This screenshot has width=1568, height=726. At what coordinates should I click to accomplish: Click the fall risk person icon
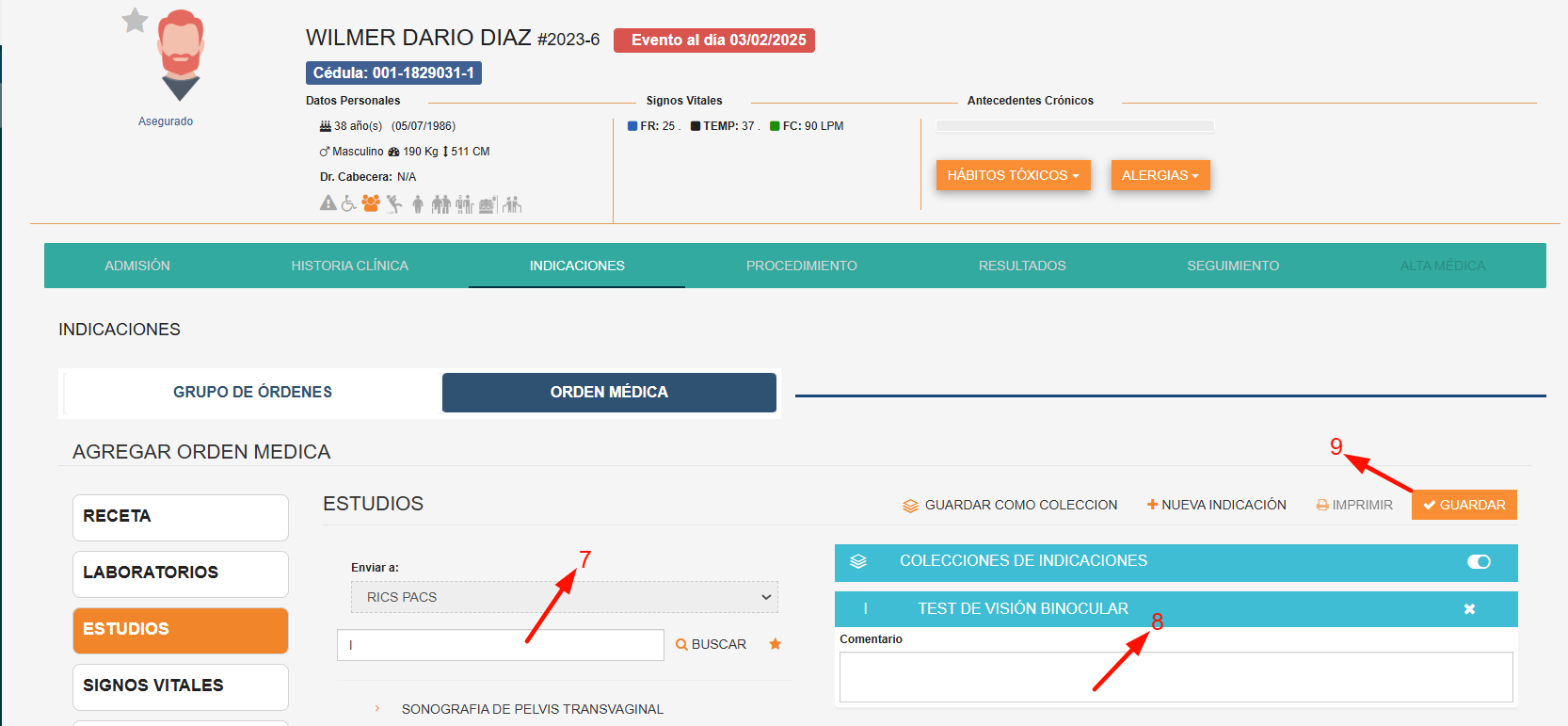pos(394,203)
